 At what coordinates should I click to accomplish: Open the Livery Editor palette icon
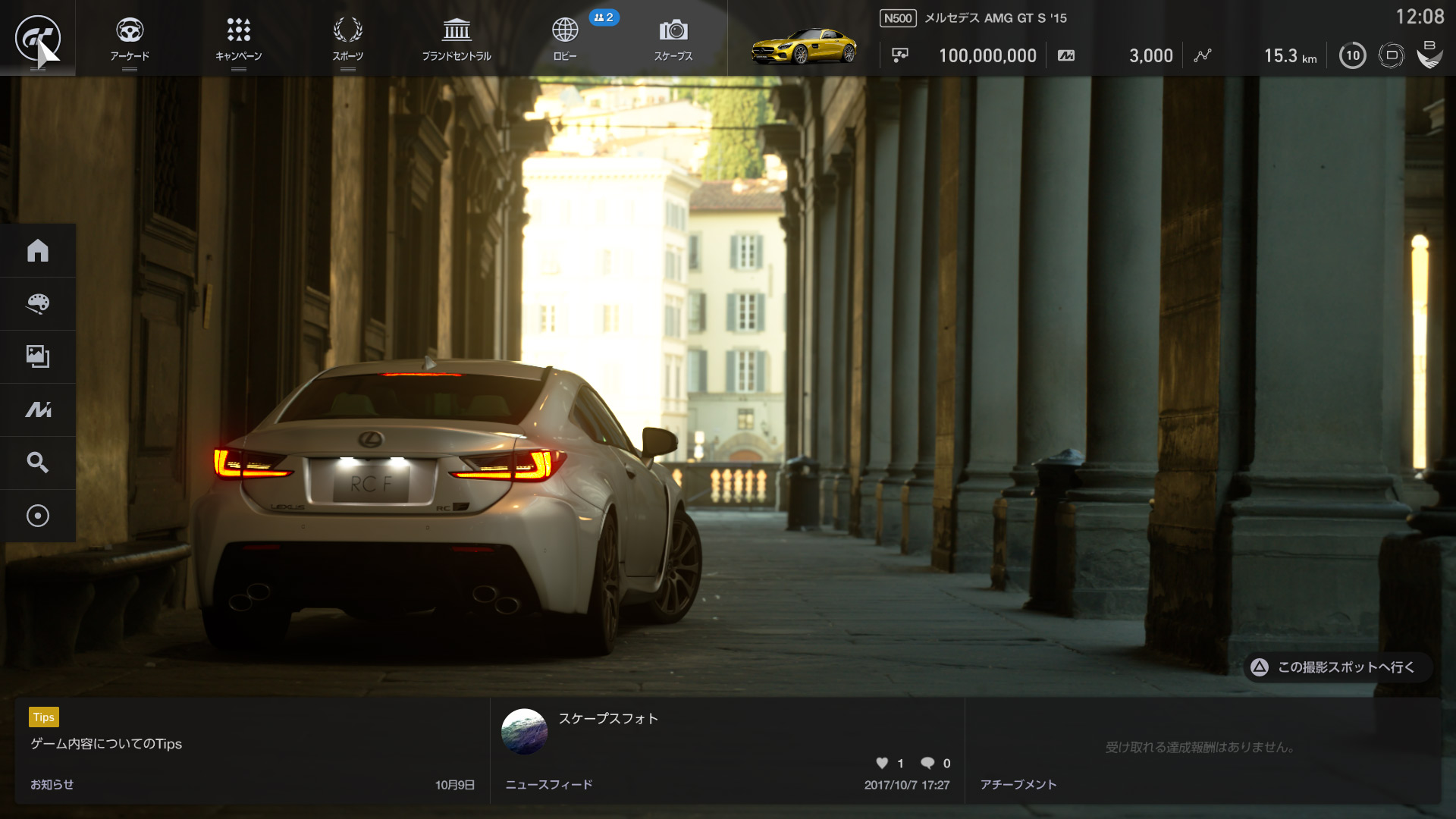pos(38,303)
